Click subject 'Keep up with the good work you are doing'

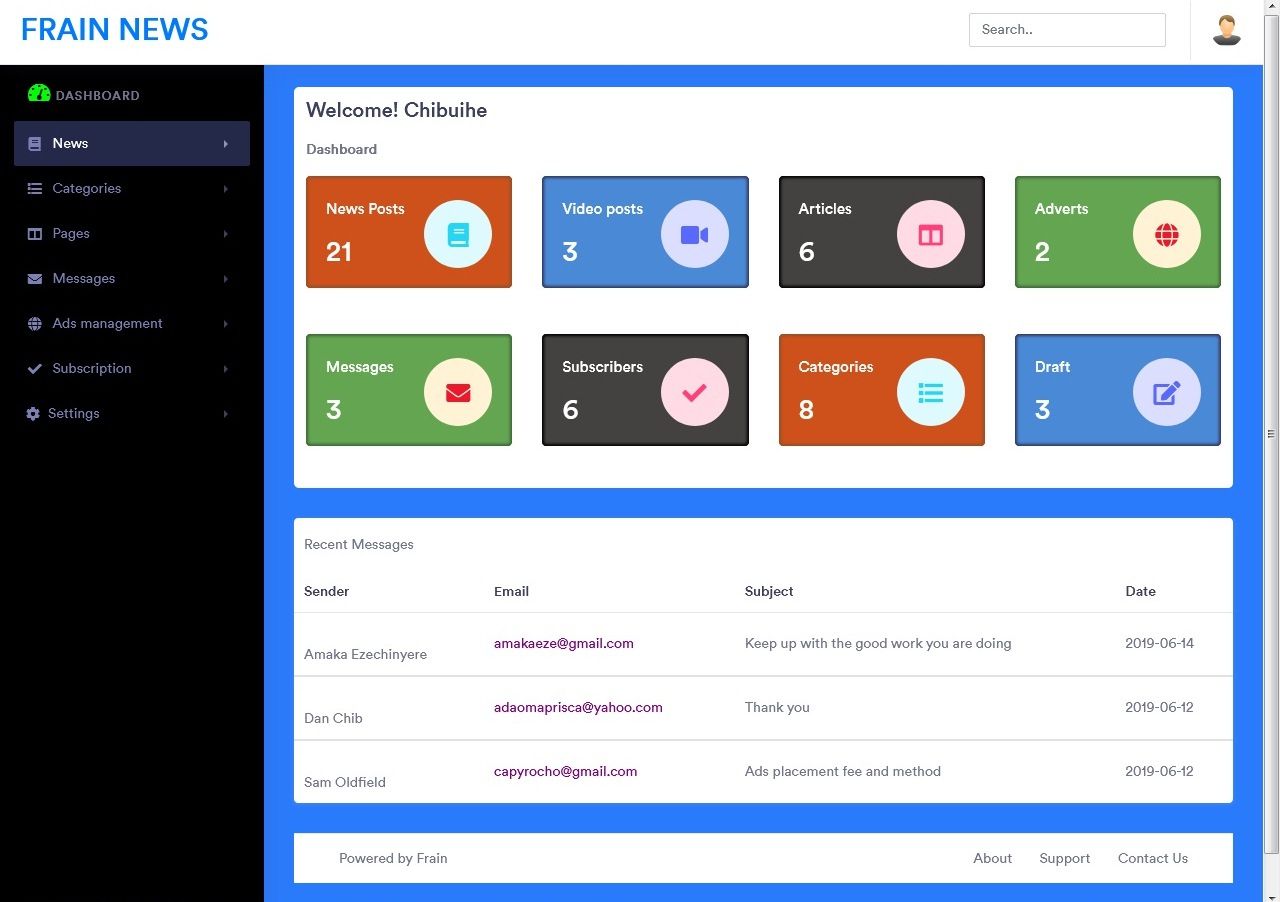[878, 643]
